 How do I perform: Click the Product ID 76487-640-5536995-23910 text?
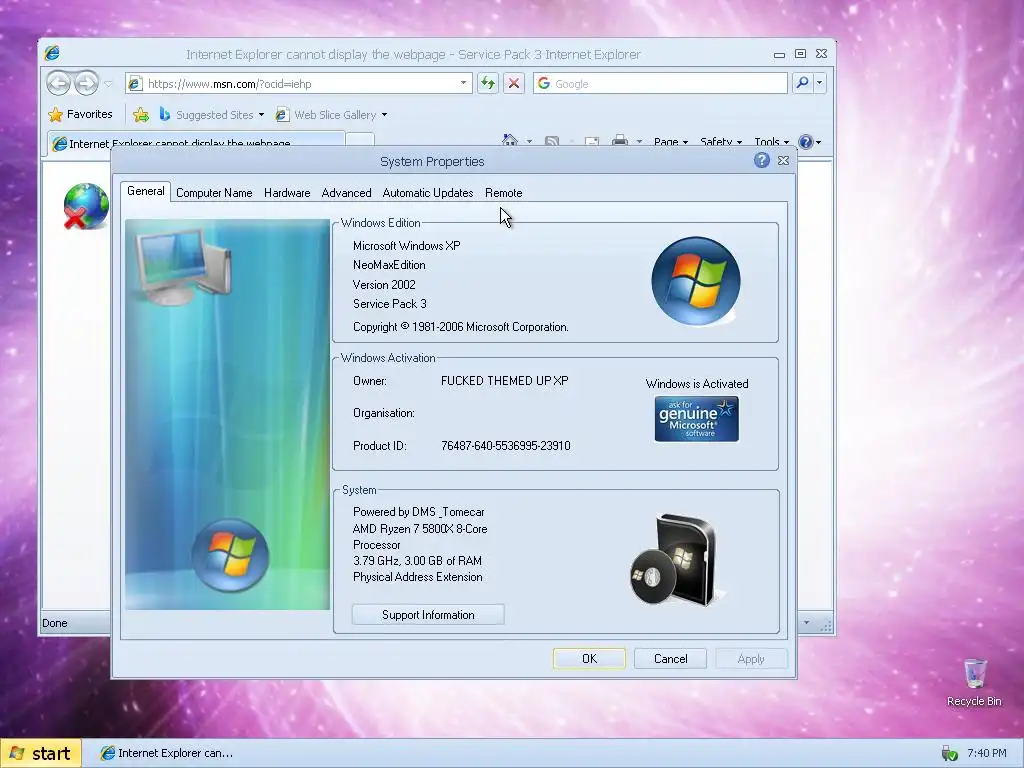pos(505,446)
